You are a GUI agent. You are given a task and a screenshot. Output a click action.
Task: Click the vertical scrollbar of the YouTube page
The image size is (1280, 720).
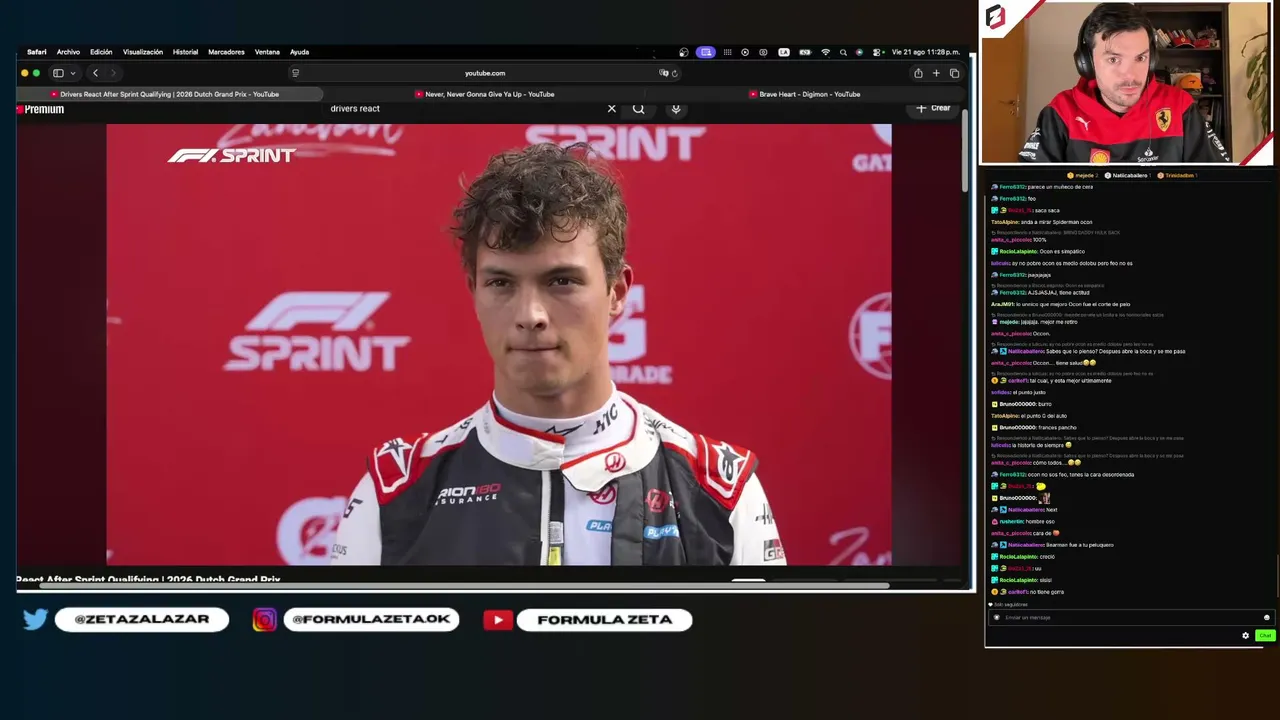[965, 150]
